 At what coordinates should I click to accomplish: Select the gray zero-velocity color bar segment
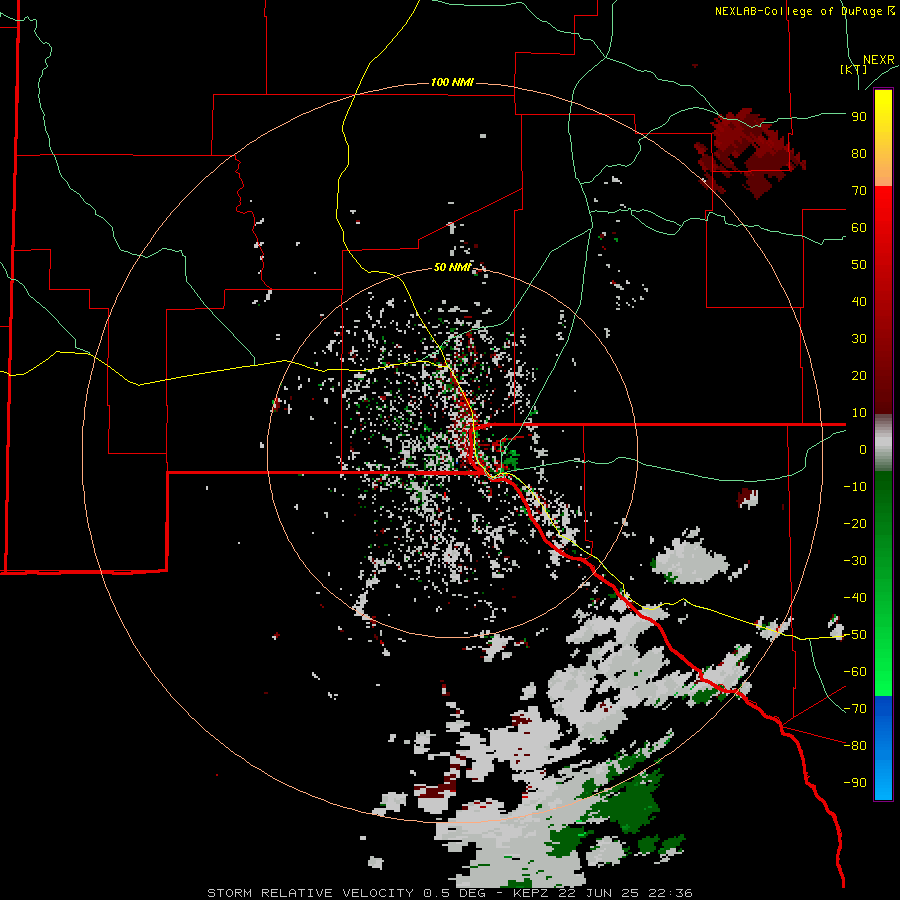883,443
